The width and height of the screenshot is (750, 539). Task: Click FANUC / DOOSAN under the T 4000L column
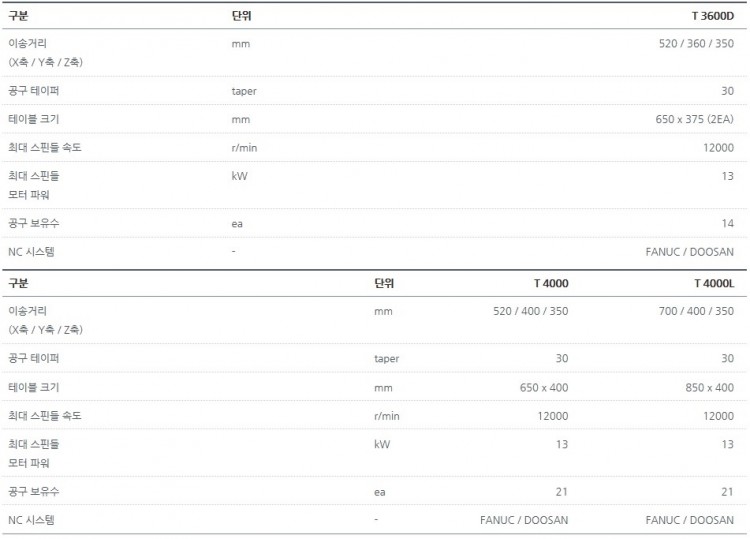(689, 520)
